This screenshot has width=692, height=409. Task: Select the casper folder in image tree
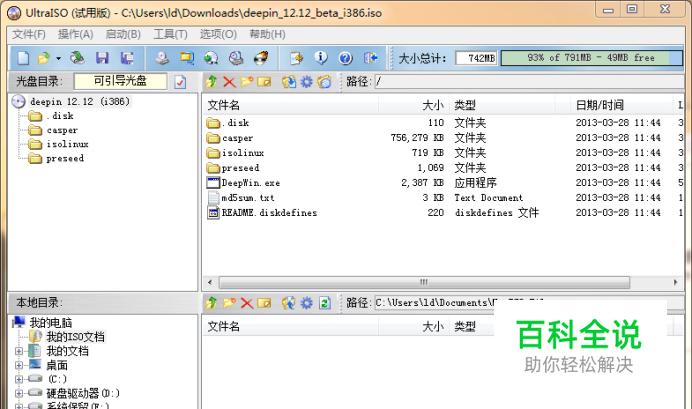coord(62,130)
